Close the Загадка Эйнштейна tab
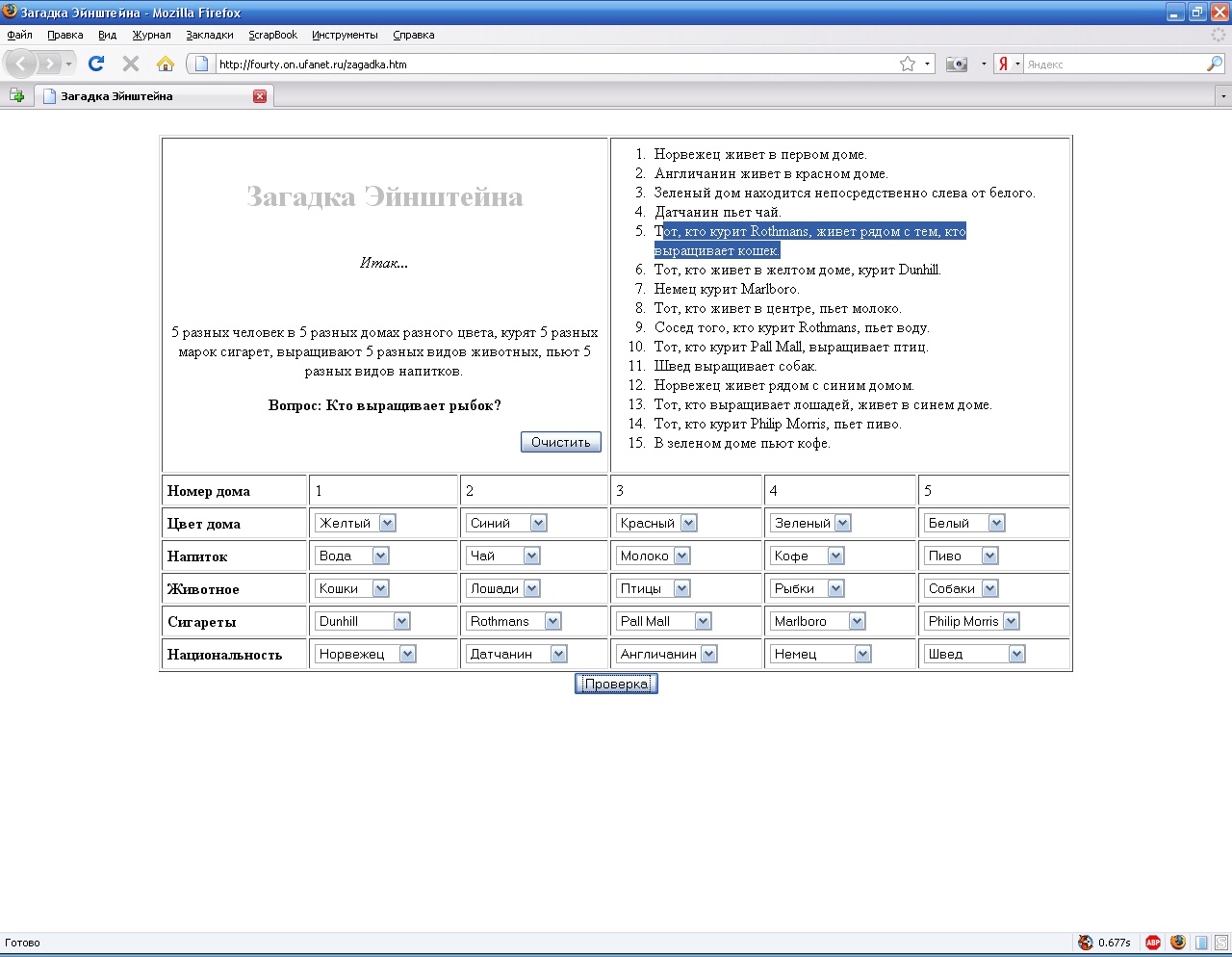Screen dimensions: 1232x957 [x=260, y=96]
